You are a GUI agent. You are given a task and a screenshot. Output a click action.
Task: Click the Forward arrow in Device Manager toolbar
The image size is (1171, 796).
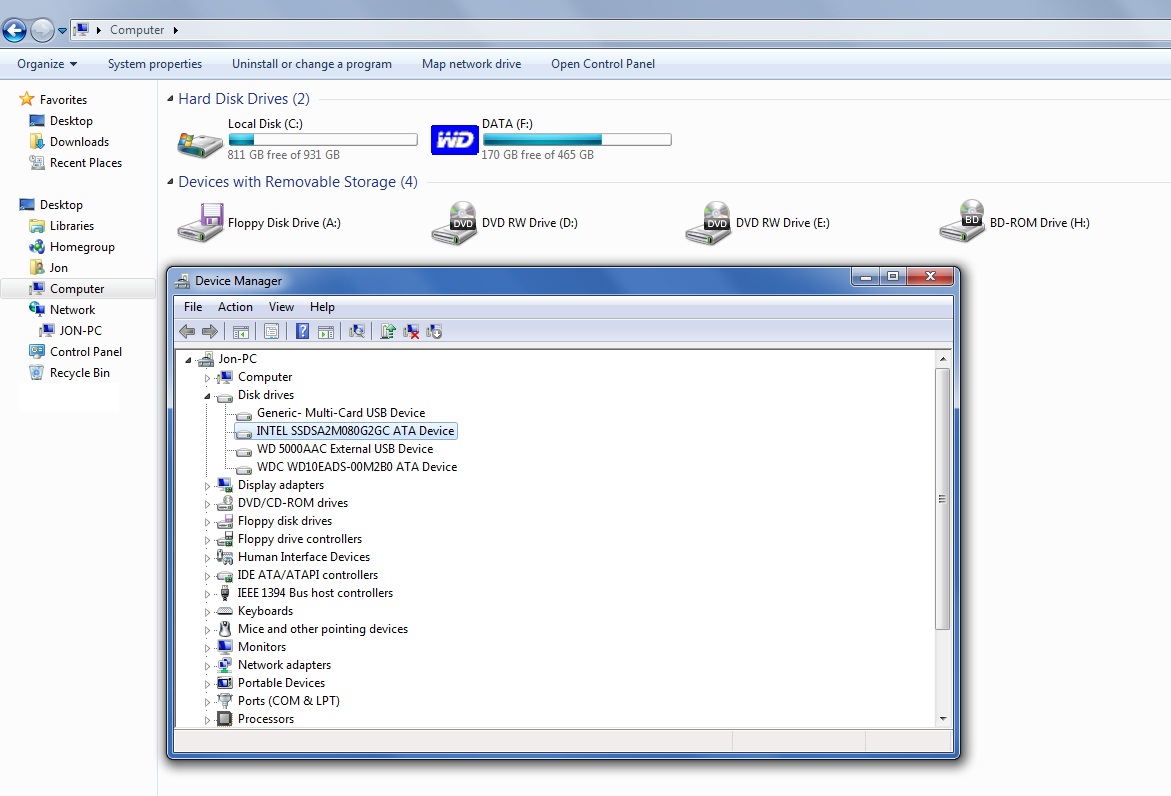point(210,332)
